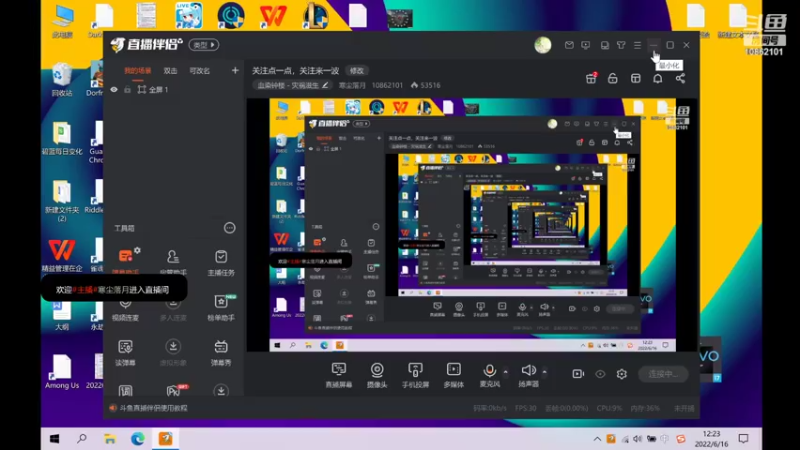This screenshot has width=800, height=450.
Task: Open taskbar search magnifier
Action: tap(82, 439)
